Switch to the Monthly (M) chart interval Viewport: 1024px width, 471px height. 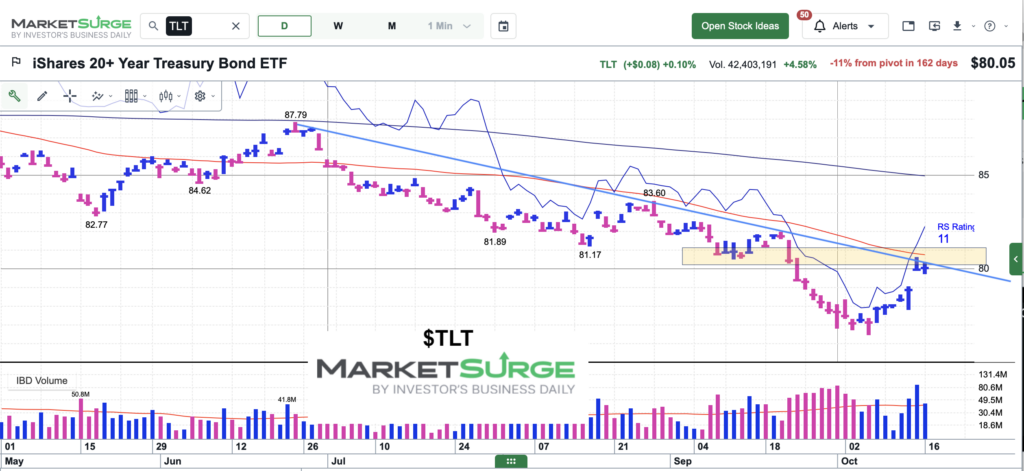(x=392, y=26)
